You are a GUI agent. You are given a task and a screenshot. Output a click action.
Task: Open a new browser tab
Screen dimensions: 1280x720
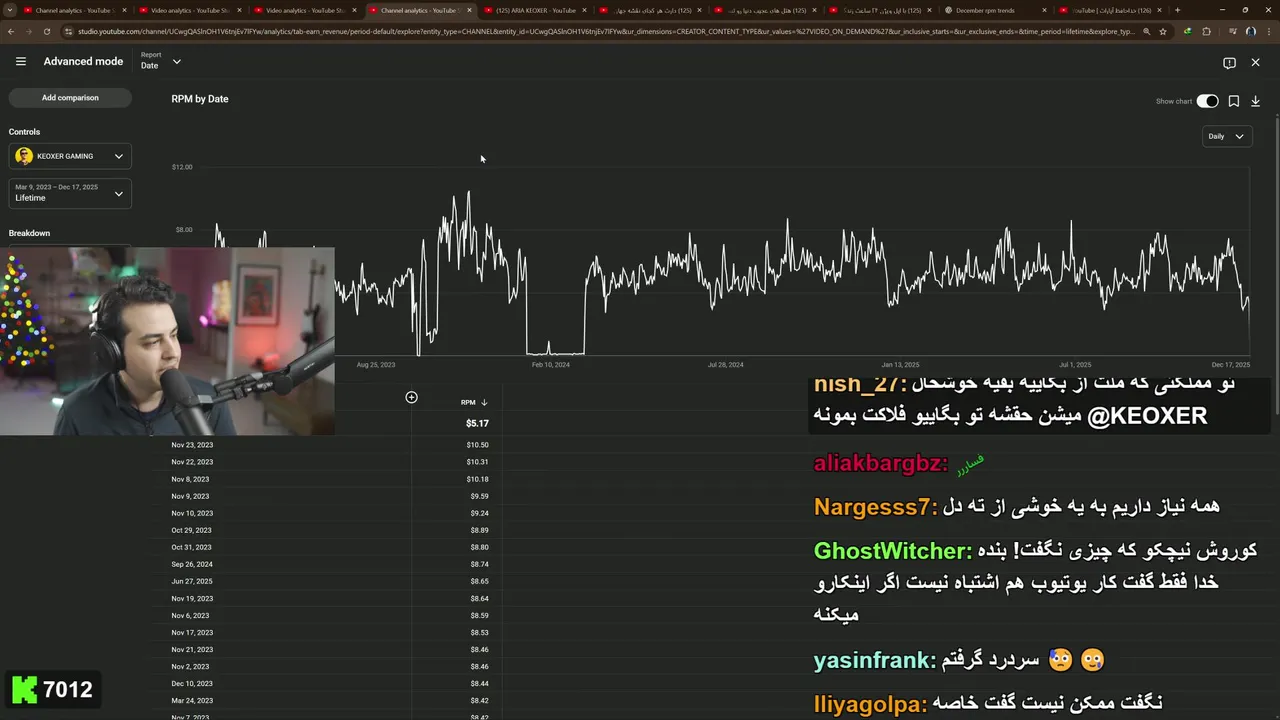coord(1177,10)
